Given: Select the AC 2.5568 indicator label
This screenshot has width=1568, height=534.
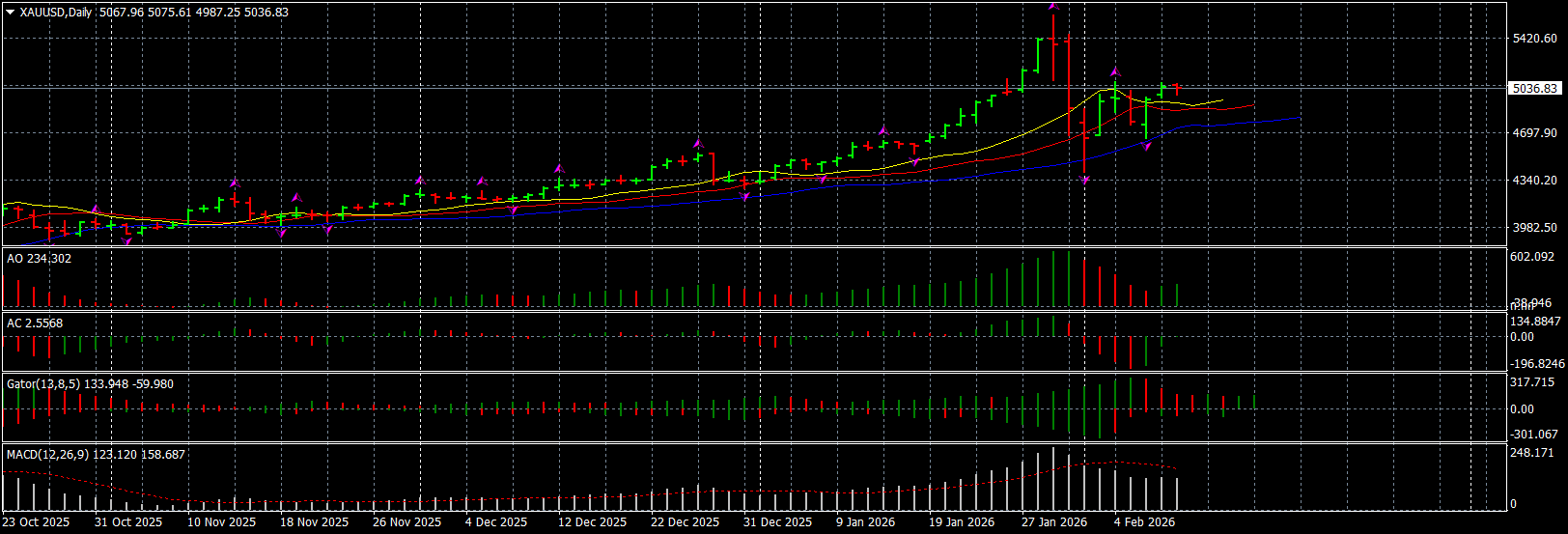Looking at the screenshot, I should pos(35,323).
